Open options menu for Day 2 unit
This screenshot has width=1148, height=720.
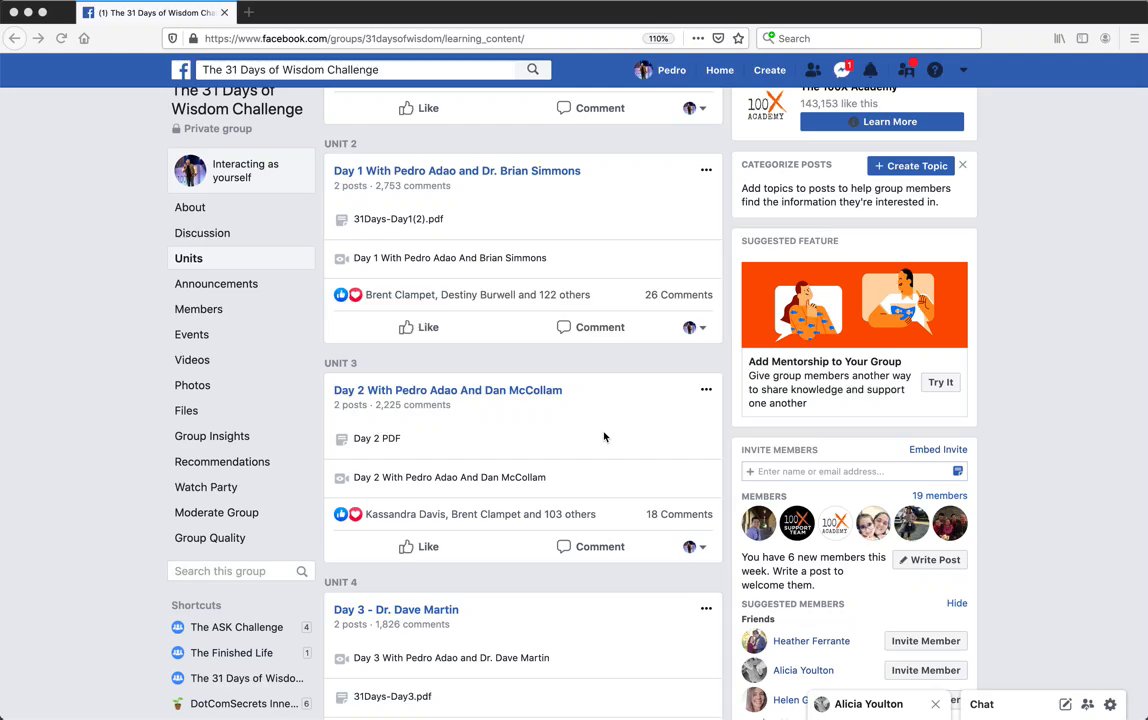point(706,389)
